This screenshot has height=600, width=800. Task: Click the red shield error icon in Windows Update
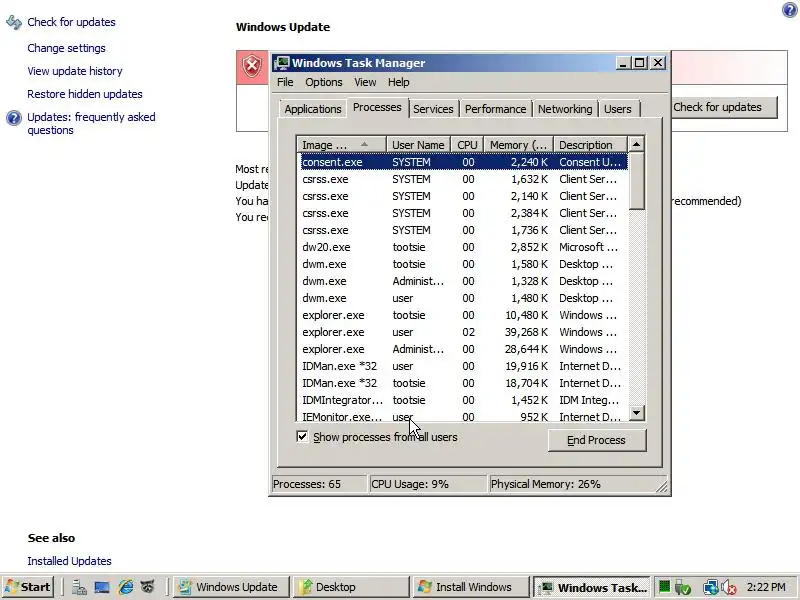coord(252,66)
